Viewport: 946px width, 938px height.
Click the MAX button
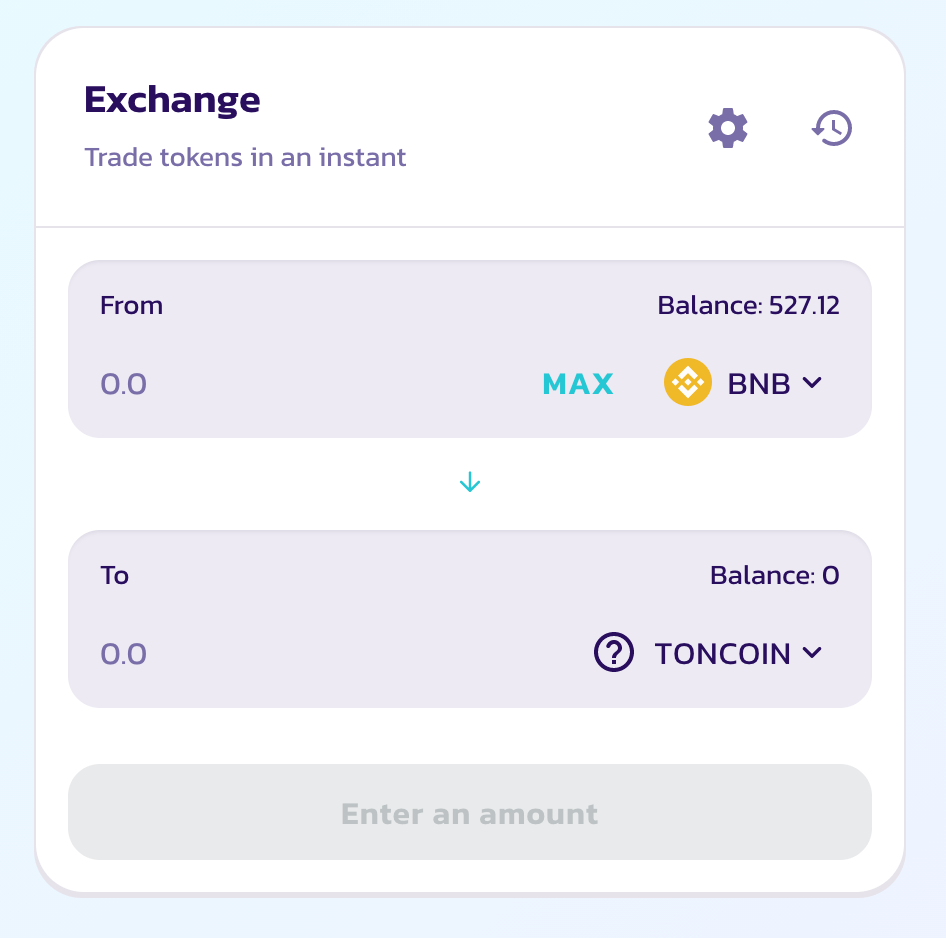(x=577, y=384)
